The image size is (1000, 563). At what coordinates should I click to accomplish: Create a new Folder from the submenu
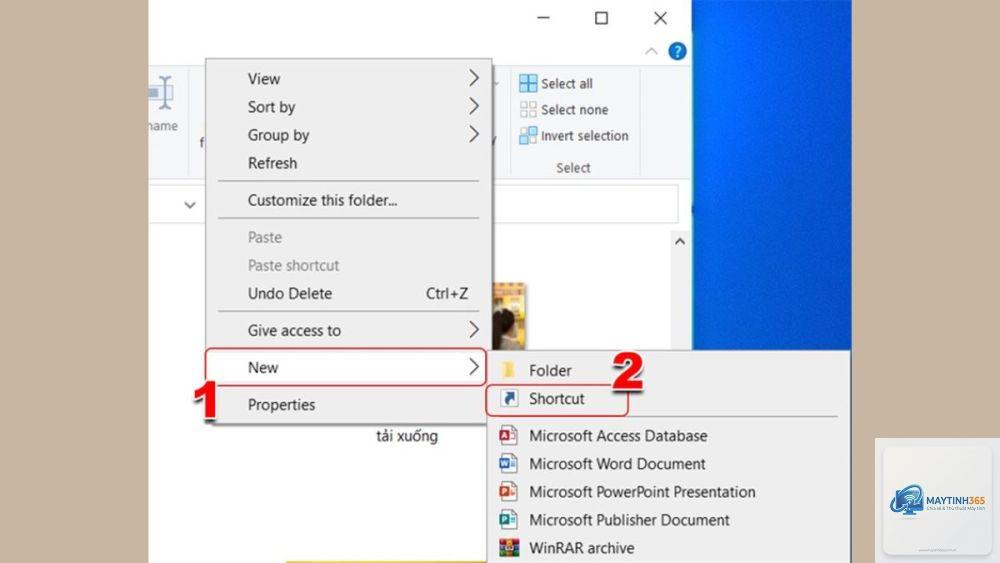coord(668,370)
